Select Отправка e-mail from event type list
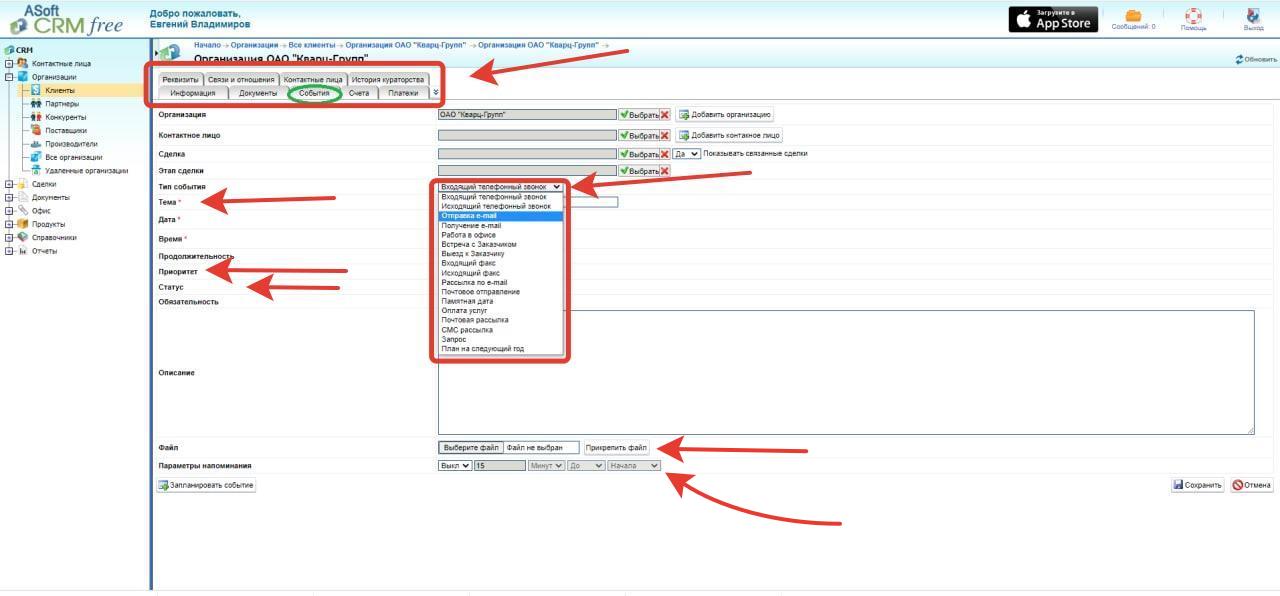 [x=500, y=216]
